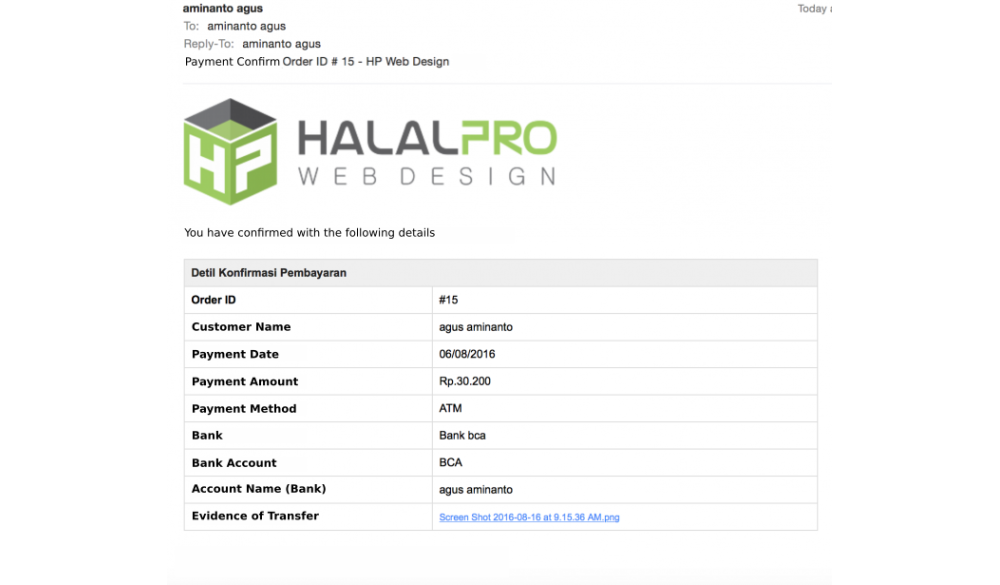Screen dimensions: 1000x585
Task: Select the Order ID value #15
Action: click(448, 300)
